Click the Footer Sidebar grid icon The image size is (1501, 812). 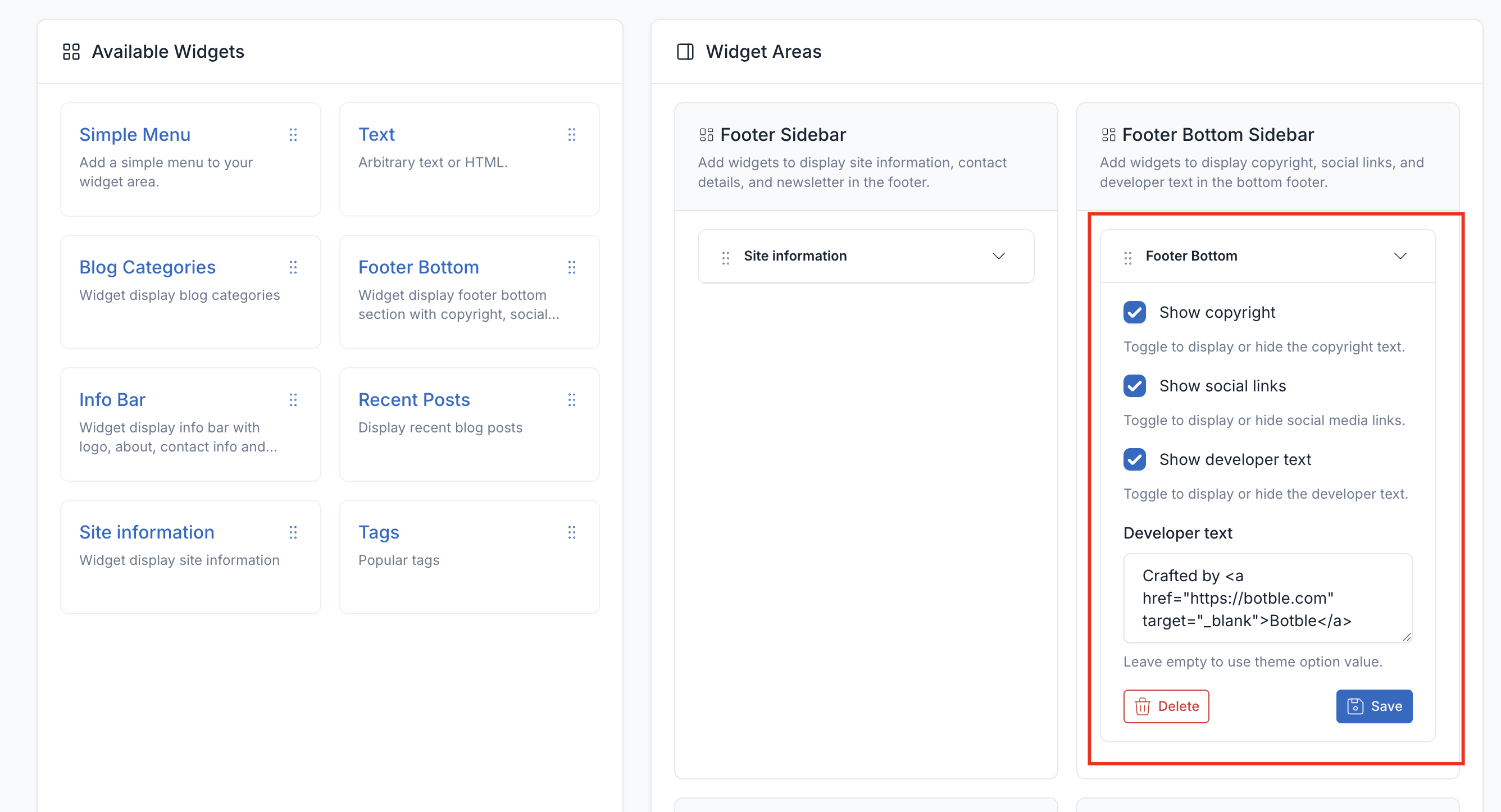point(706,135)
